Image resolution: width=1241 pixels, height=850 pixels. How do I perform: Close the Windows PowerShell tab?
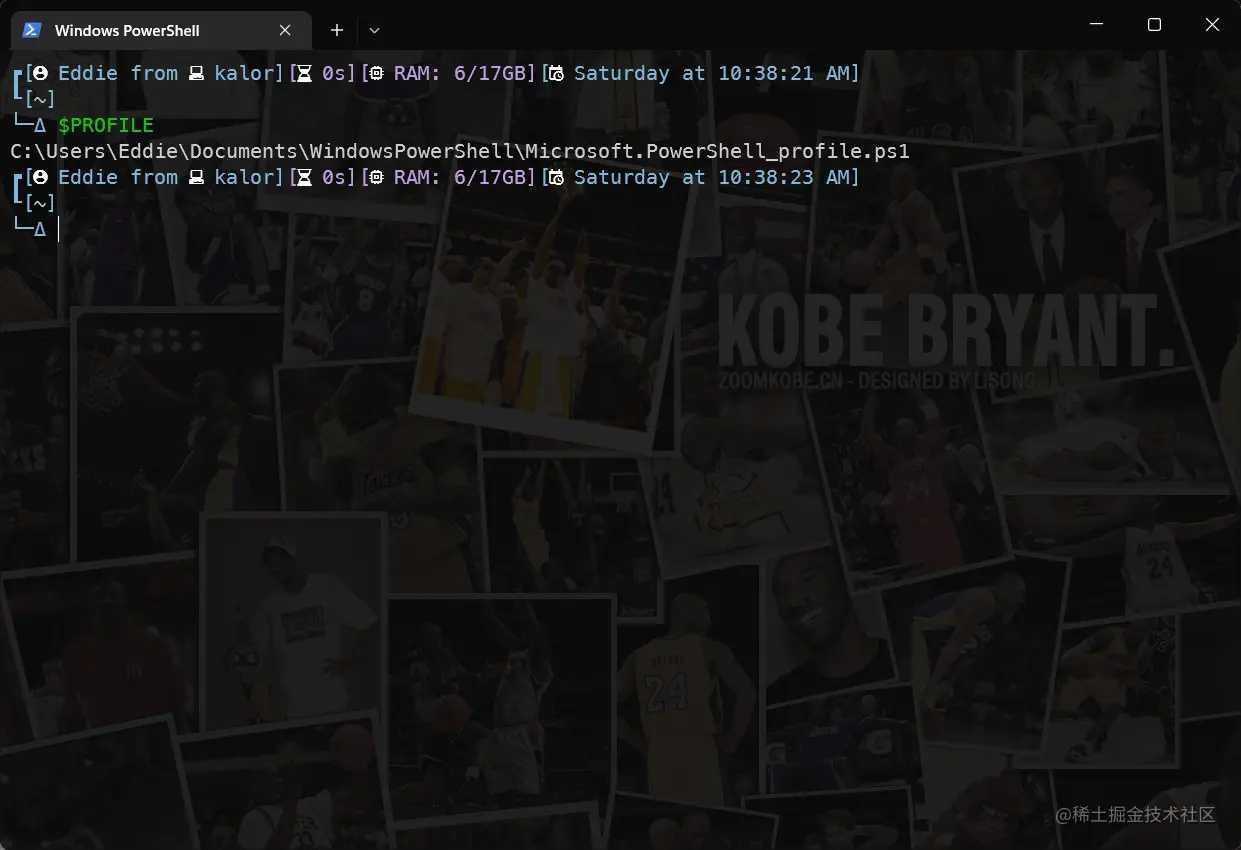point(285,30)
